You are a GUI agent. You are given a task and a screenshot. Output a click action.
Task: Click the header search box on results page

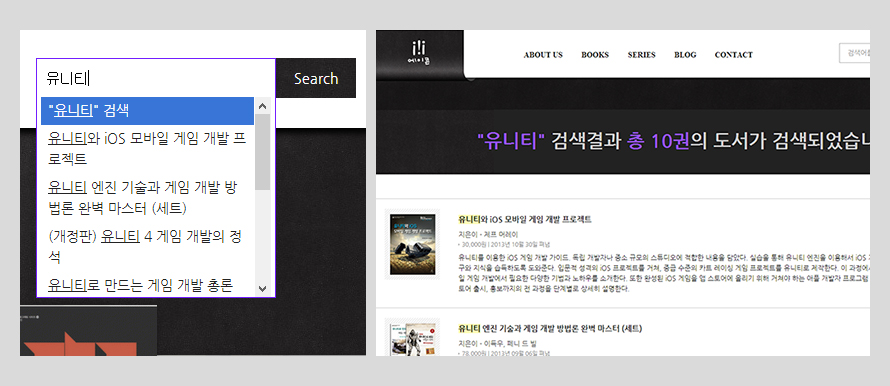(x=855, y=53)
